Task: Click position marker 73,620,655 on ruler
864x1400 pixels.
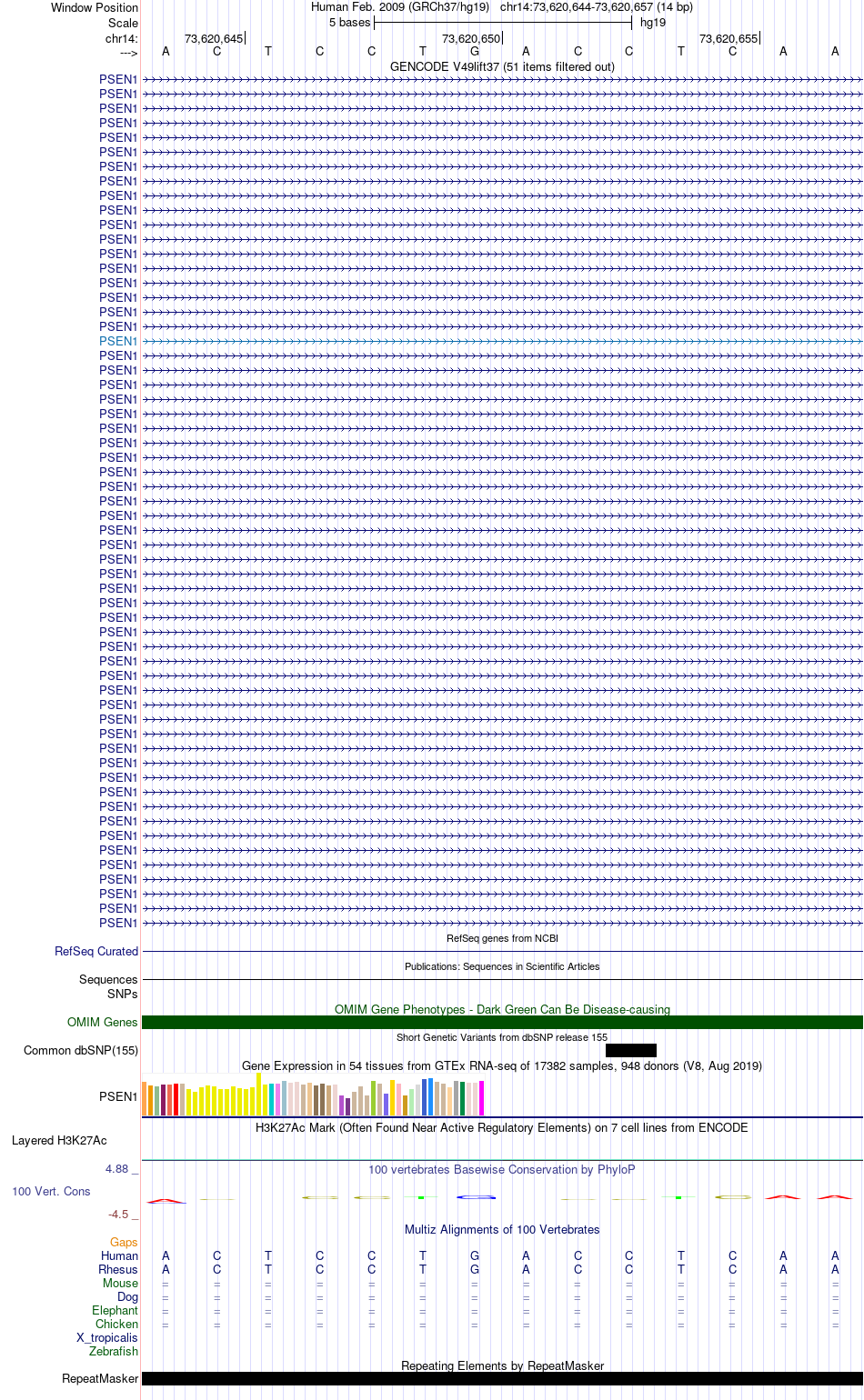Action: [x=728, y=39]
